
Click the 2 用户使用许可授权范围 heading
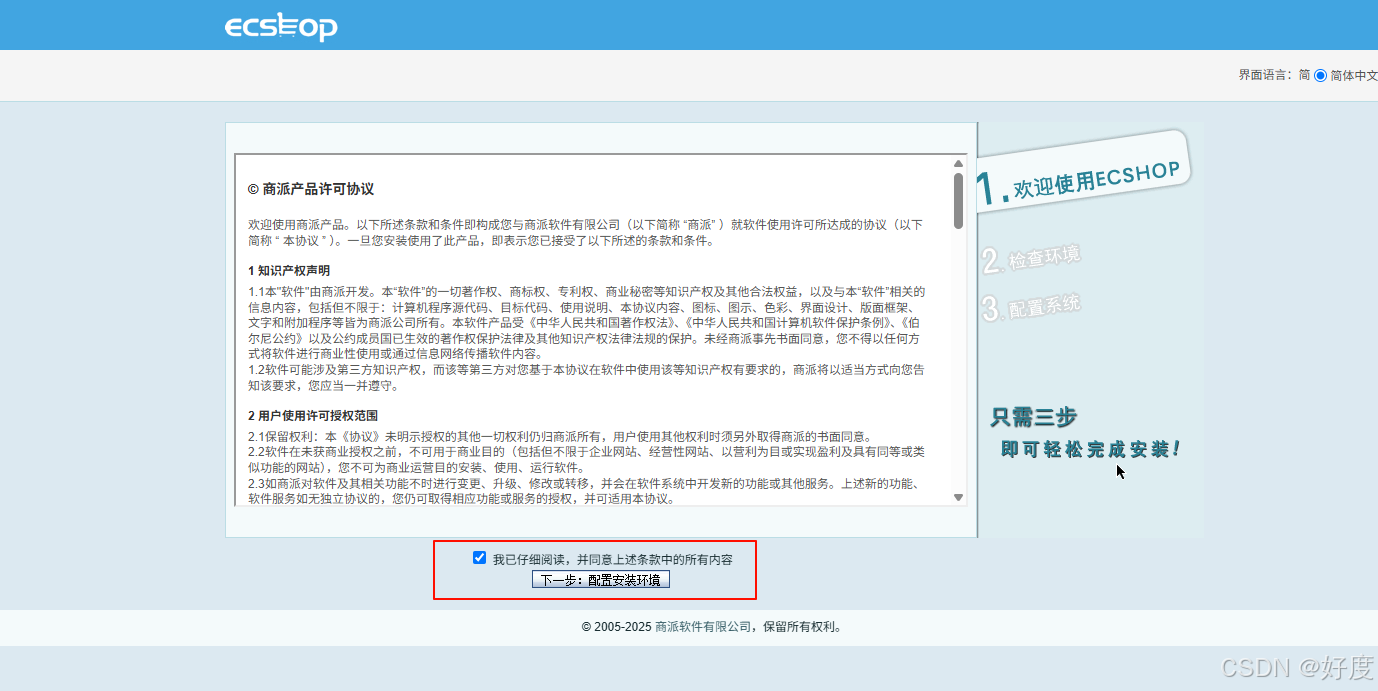(313, 415)
